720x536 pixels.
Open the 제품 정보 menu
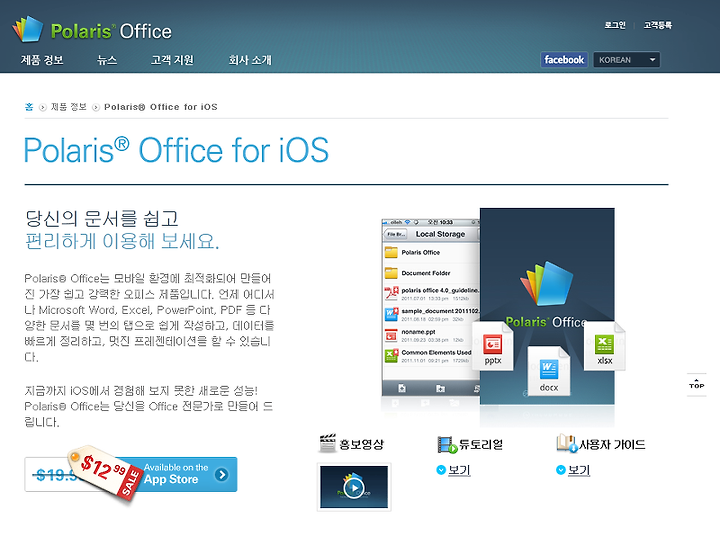pyautogui.click(x=42, y=60)
